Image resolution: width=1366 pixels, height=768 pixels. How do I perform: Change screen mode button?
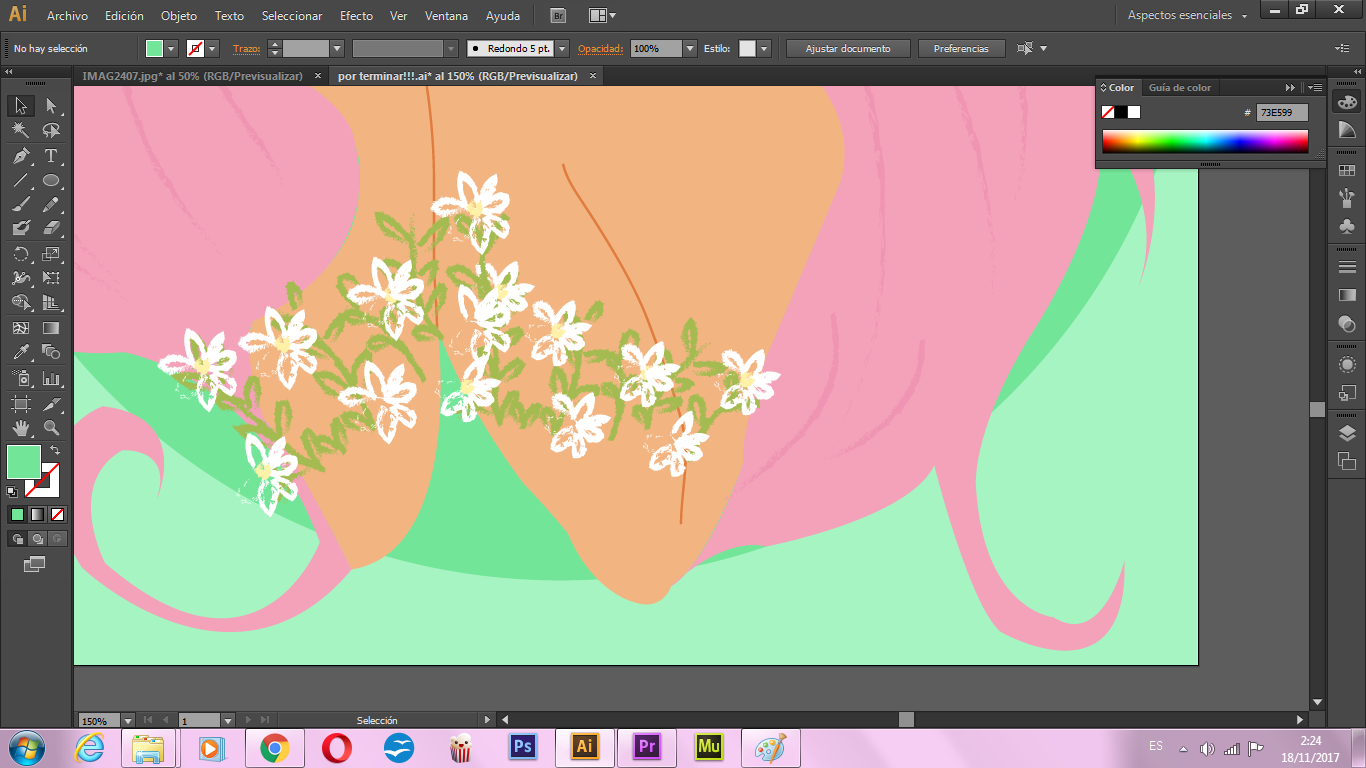point(35,564)
